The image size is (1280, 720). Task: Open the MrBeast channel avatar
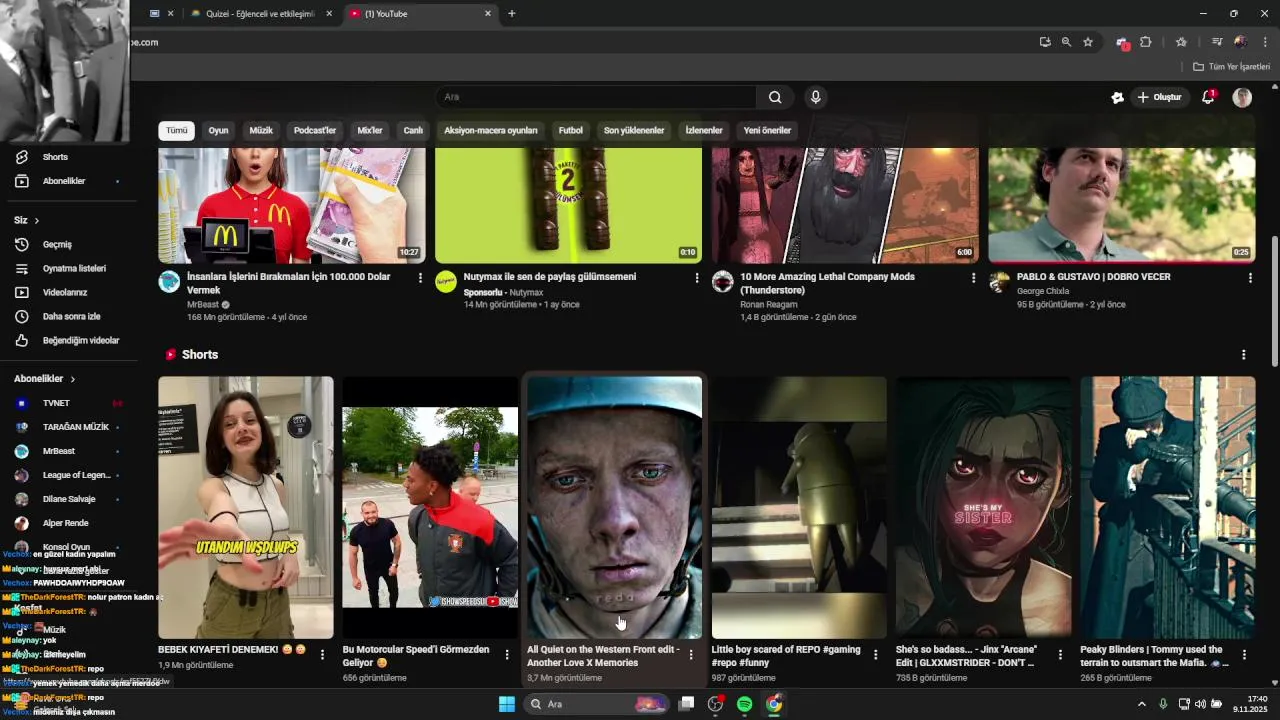pyautogui.click(x=169, y=281)
